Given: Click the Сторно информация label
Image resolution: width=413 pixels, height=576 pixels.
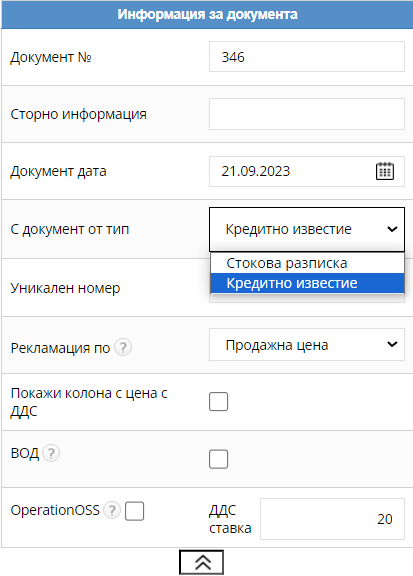Looking at the screenshot, I should (79, 114).
